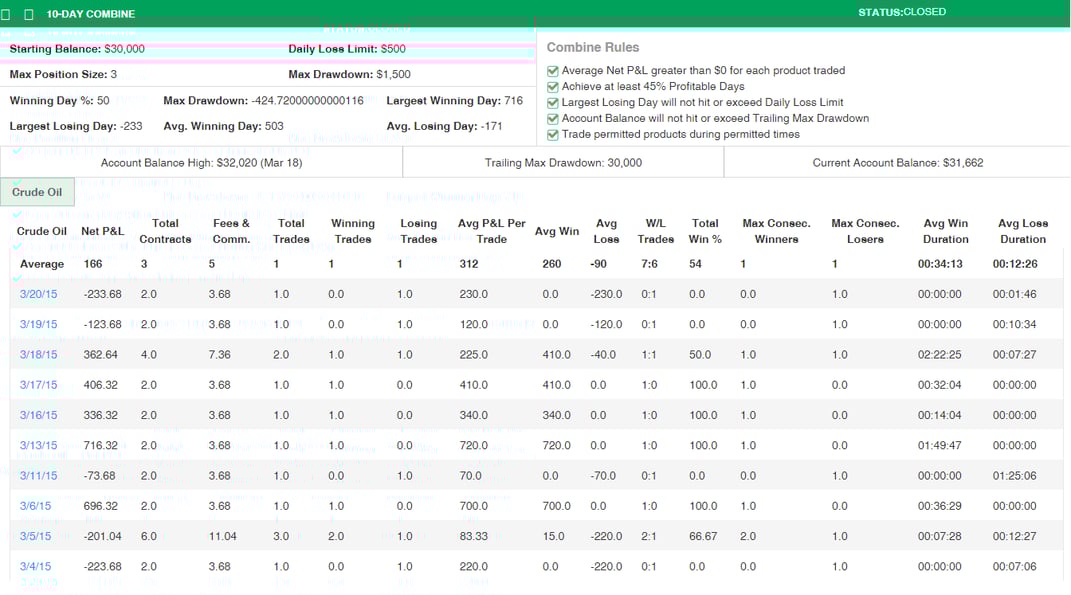This screenshot has height=595, width=1071.
Task: Click the Avg Win Duration column header
Action: (x=945, y=231)
